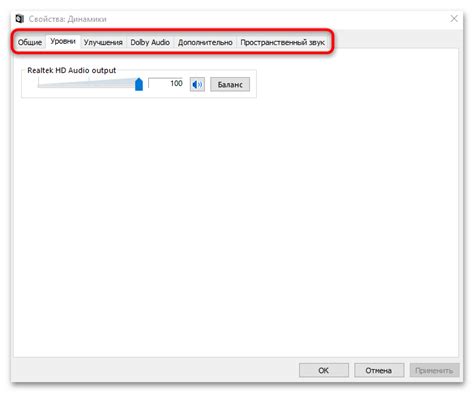The width and height of the screenshot is (474, 393).
Task: Click the volume slider thumb
Action: coord(139,84)
